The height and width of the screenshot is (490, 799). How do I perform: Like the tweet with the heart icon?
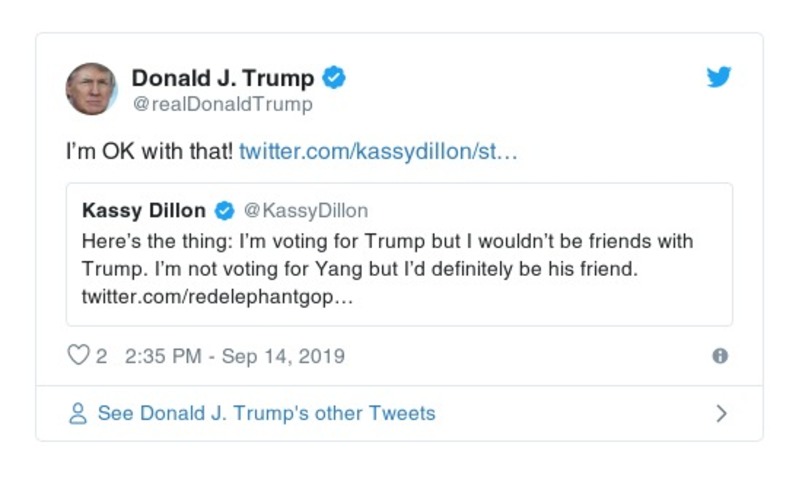(x=78, y=356)
